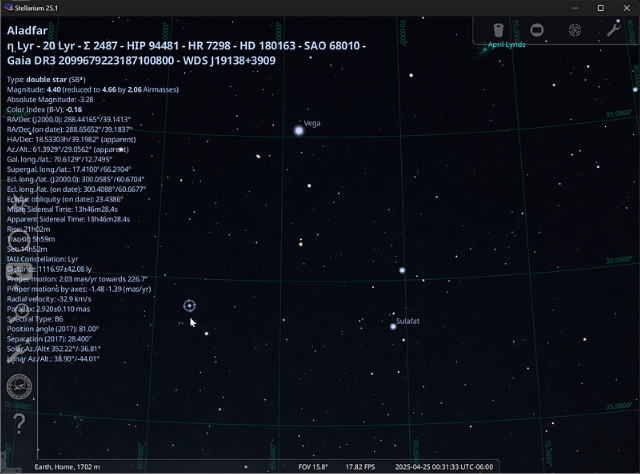Open Oculars configuration wrench icon

pos(614,30)
